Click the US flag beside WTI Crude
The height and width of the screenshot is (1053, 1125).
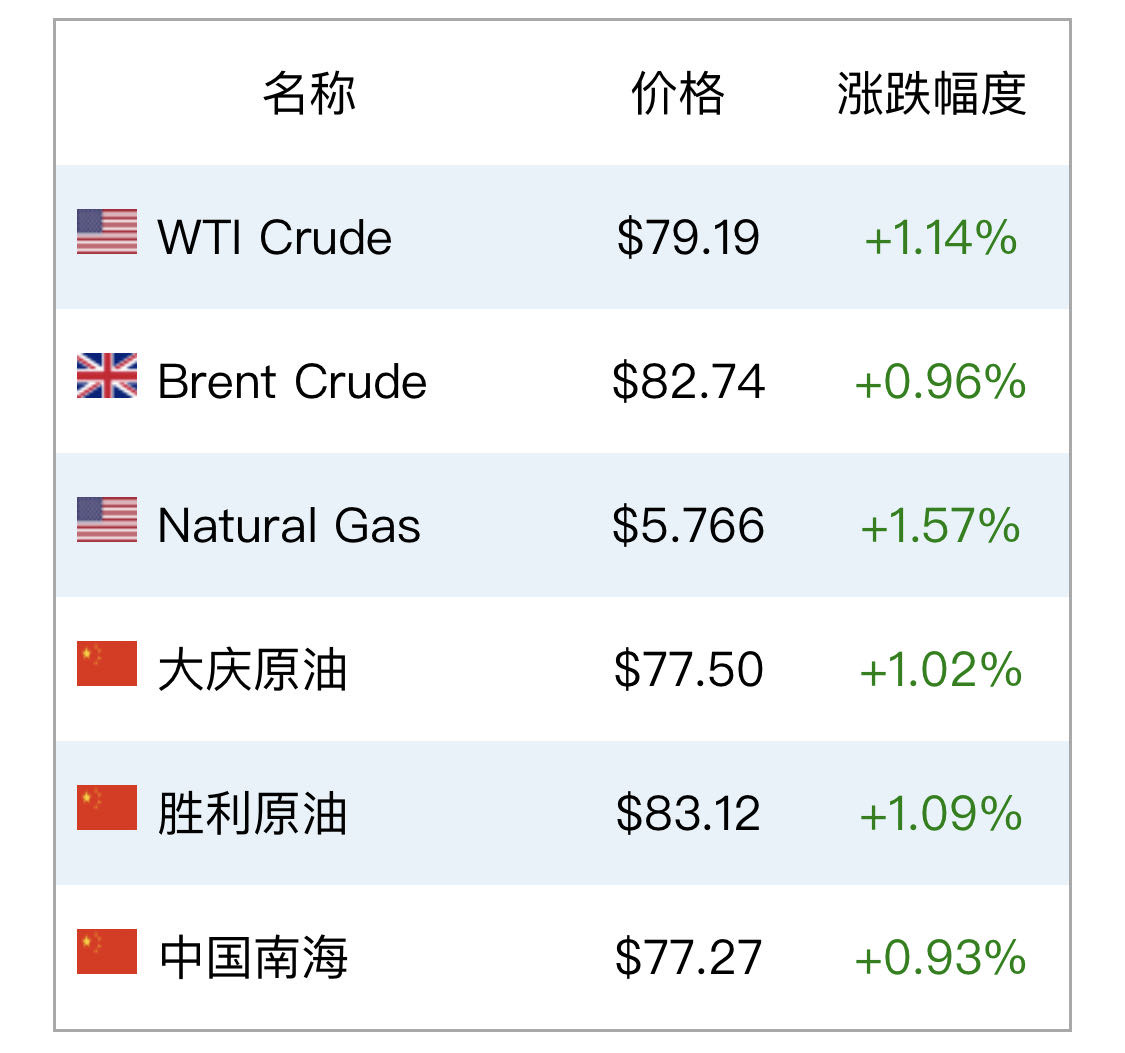click(107, 232)
